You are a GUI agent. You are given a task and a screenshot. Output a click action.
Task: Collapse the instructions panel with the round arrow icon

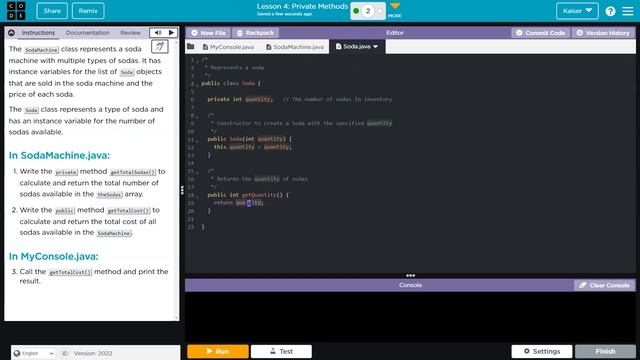(x=11, y=33)
